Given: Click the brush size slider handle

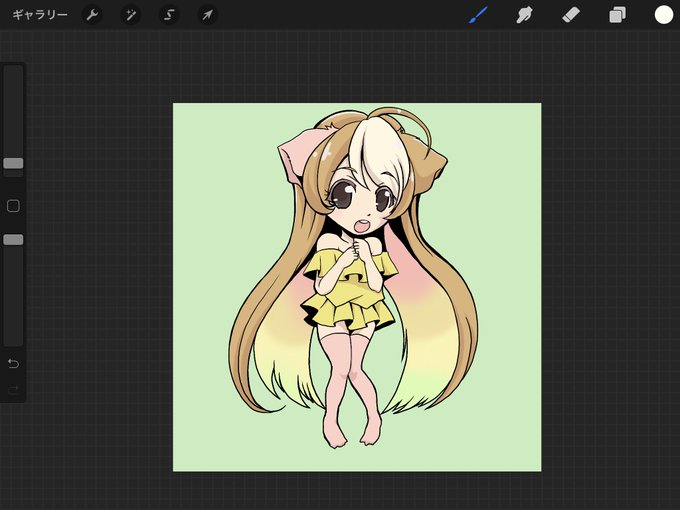Looking at the screenshot, I should click(x=13, y=163).
